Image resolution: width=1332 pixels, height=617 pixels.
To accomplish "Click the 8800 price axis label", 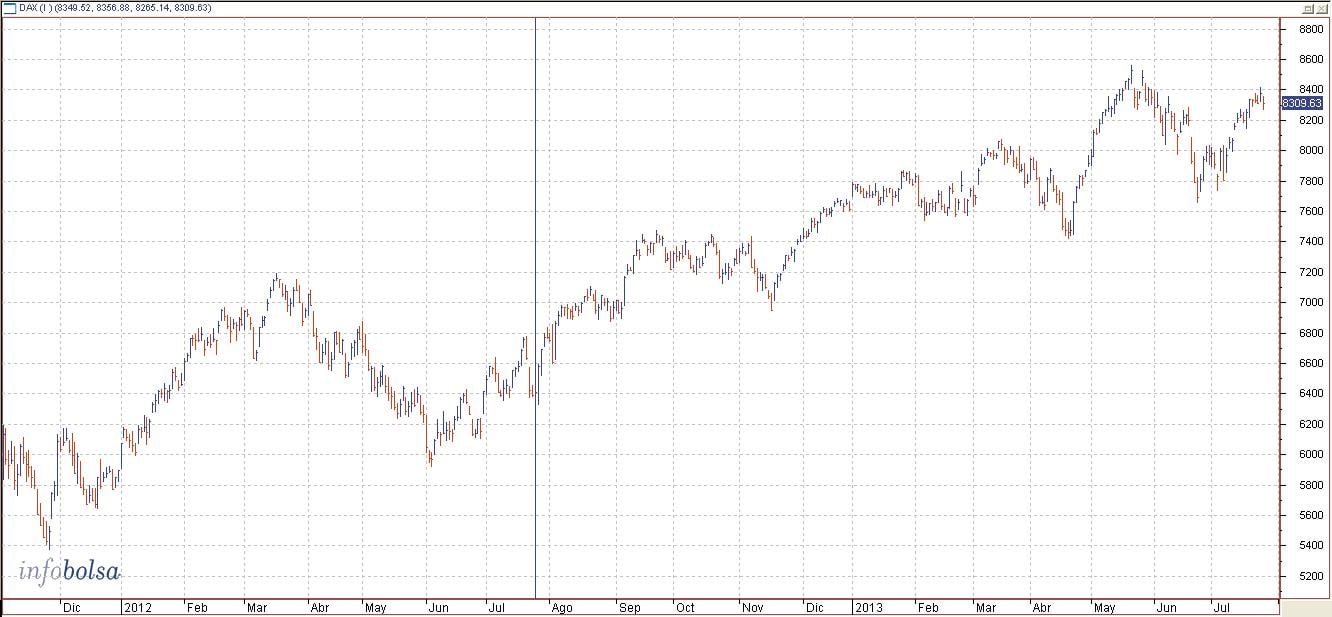I will (x=1310, y=30).
